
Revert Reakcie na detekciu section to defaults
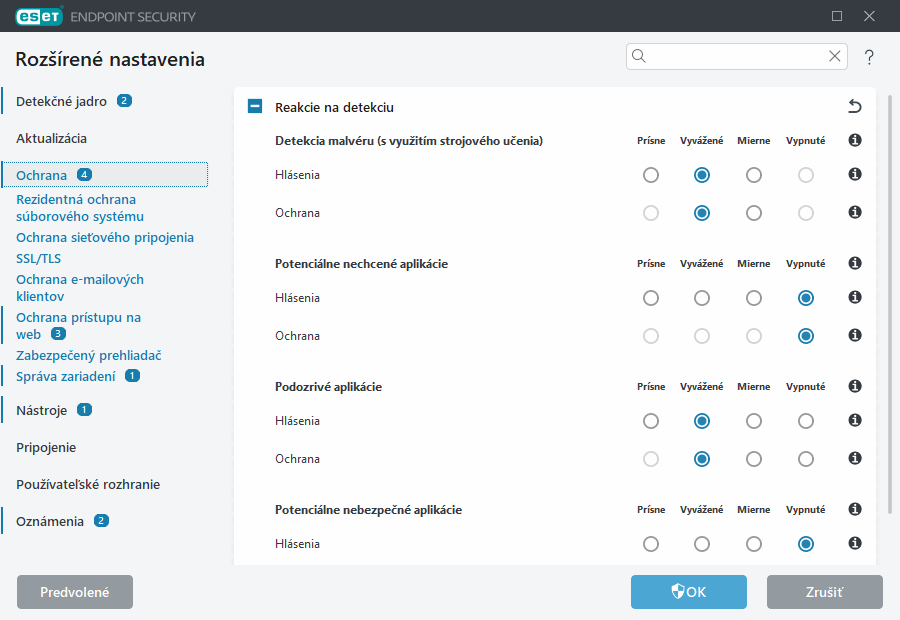click(855, 106)
